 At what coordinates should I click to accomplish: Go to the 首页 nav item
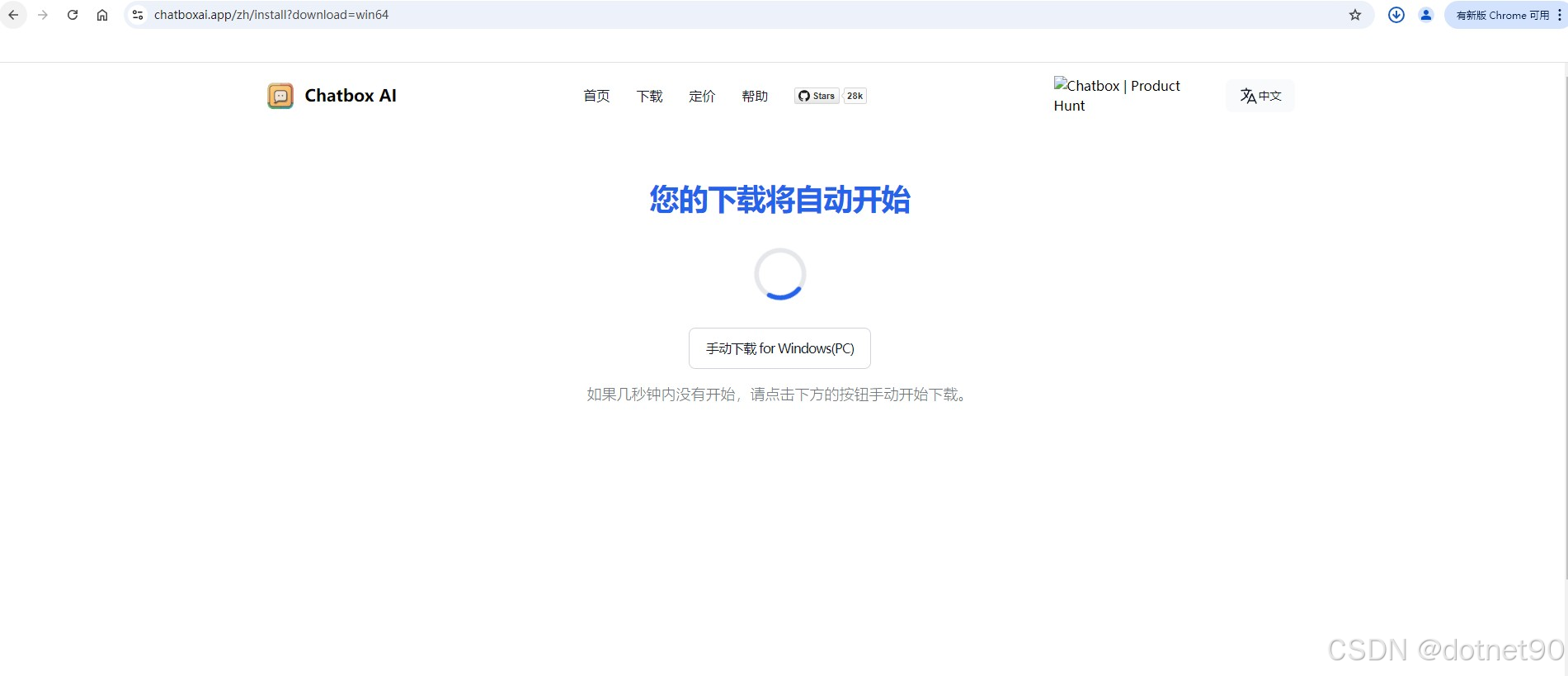tap(596, 96)
